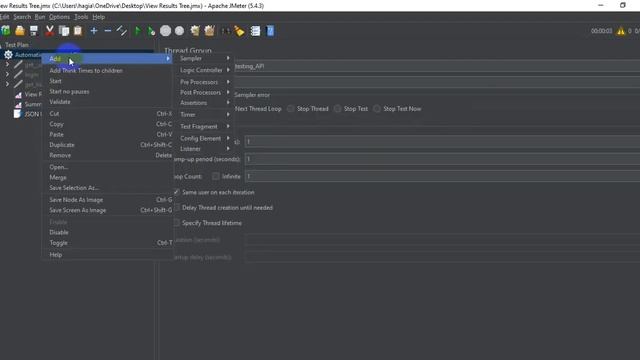Click the Reset Search broom icon
This screenshot has width=640, height=360.
pos(239,31)
